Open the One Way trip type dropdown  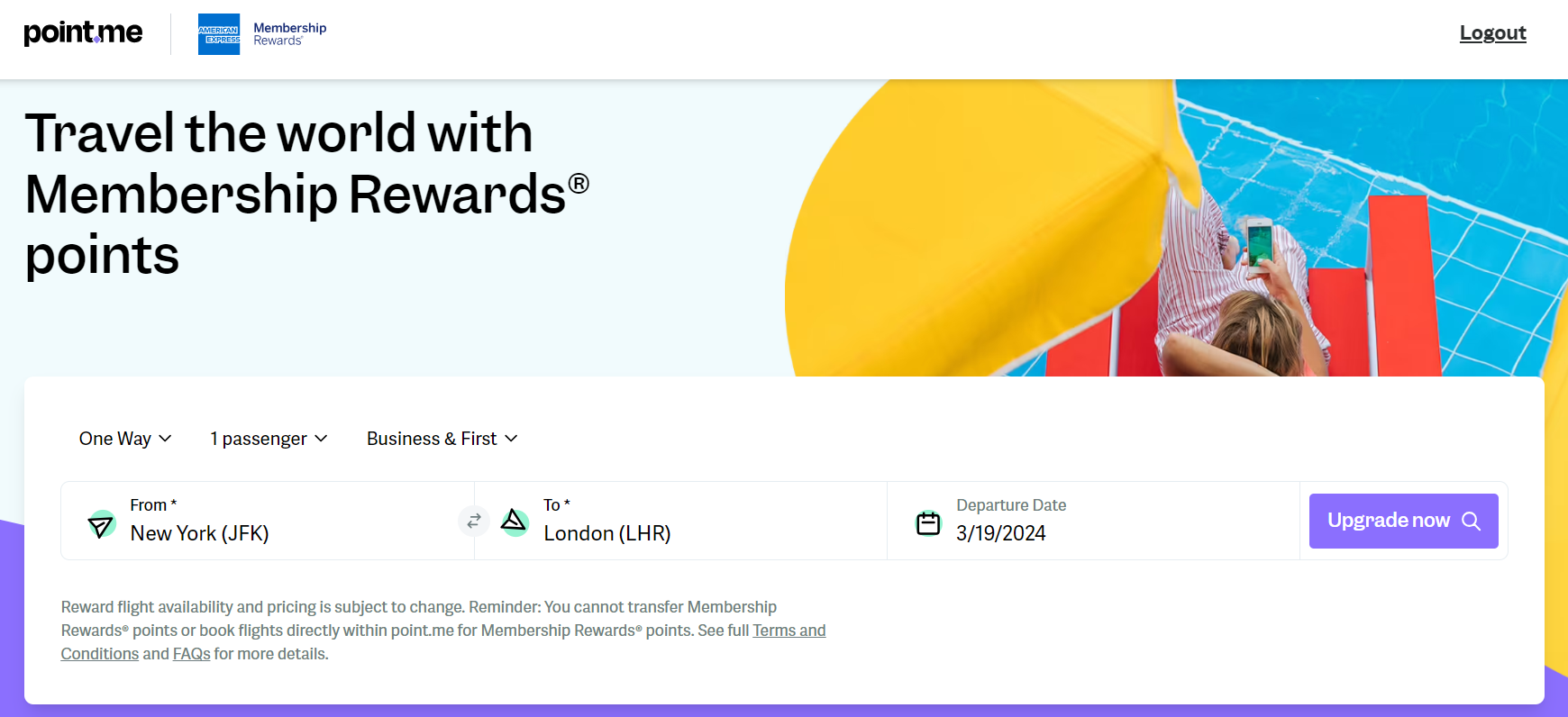tap(124, 439)
